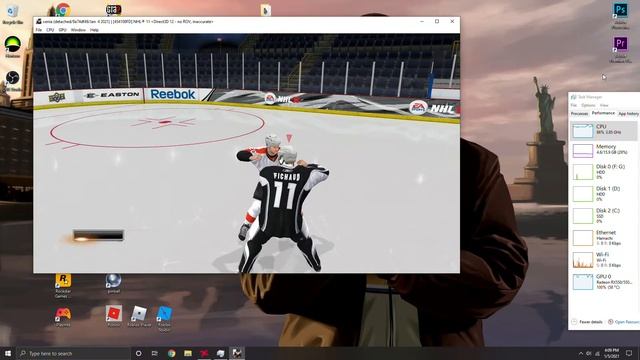Select the CPU performance graph entry
Screen dimensions: 640x360
pyautogui.click(x=604, y=131)
